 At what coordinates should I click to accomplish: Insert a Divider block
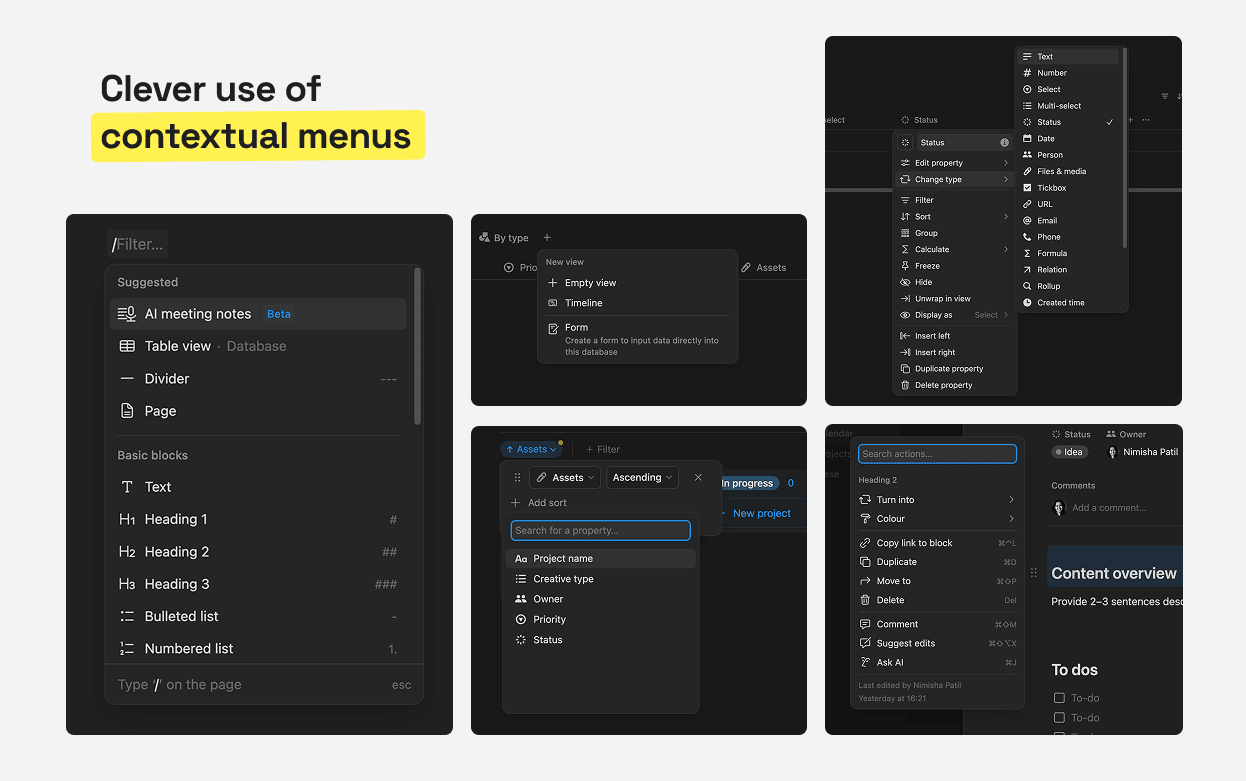(258, 379)
